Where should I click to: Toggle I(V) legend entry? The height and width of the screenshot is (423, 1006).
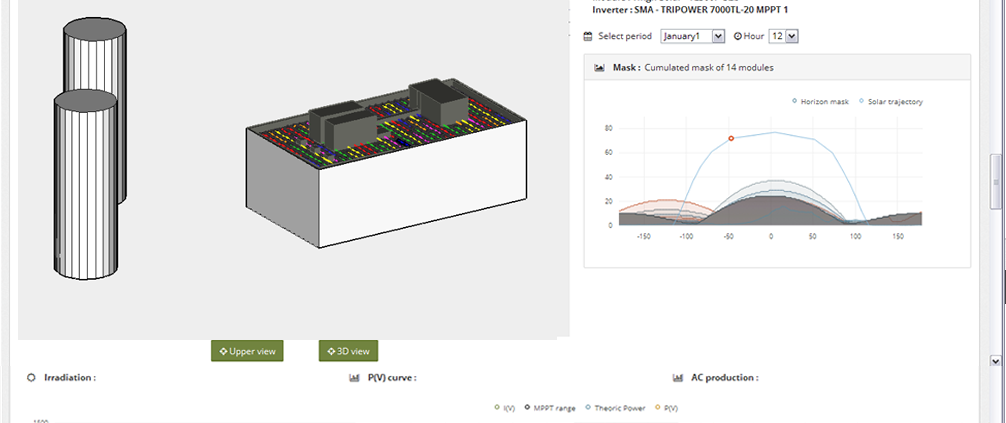pyautogui.click(x=505, y=408)
